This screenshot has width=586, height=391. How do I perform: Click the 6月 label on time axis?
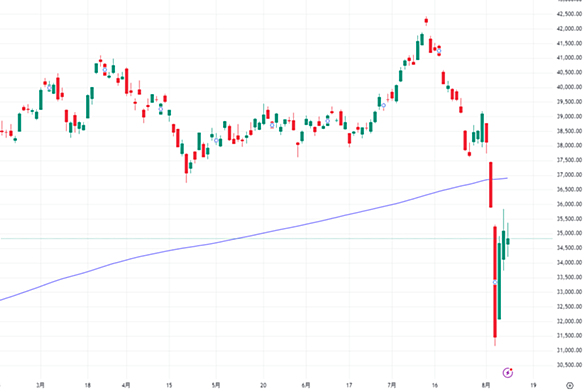coord(306,385)
